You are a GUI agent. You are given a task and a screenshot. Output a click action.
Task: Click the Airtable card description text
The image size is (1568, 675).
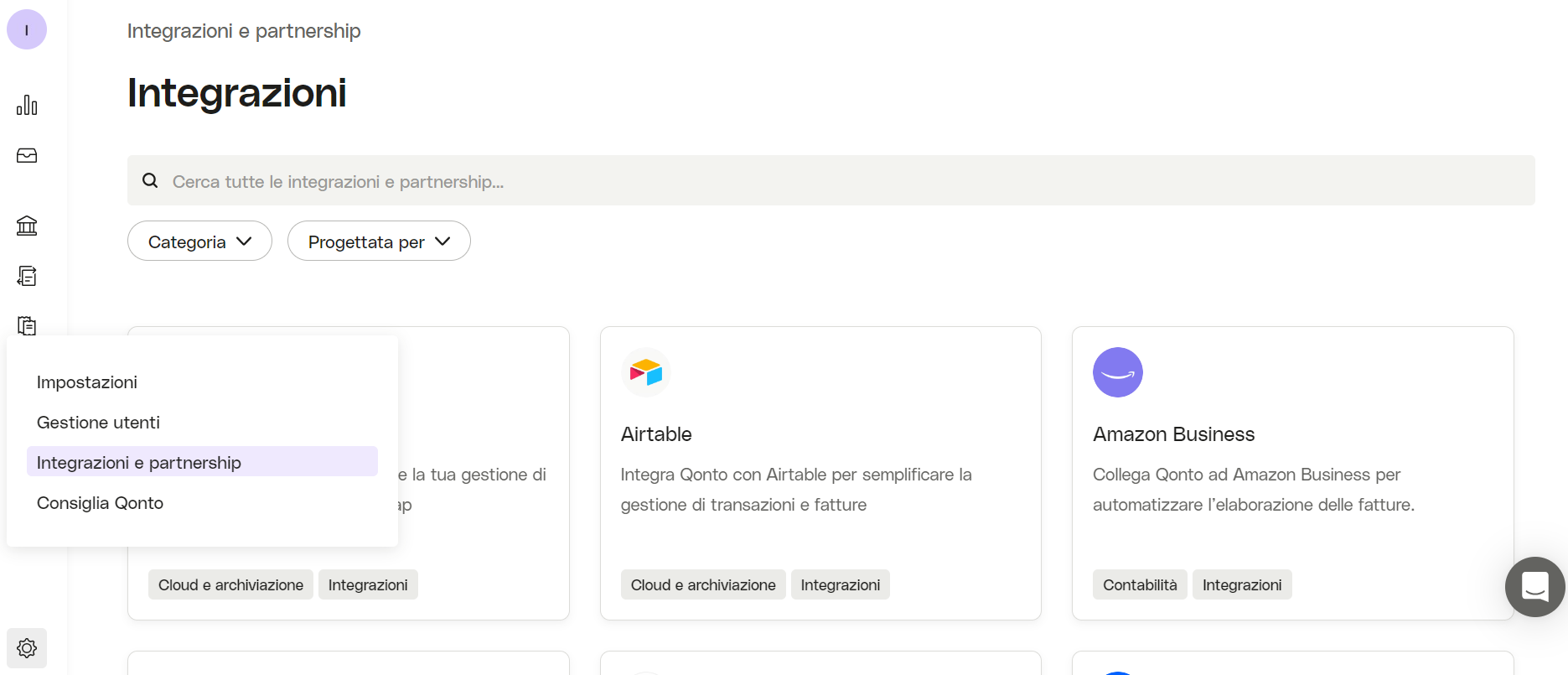[796, 490]
